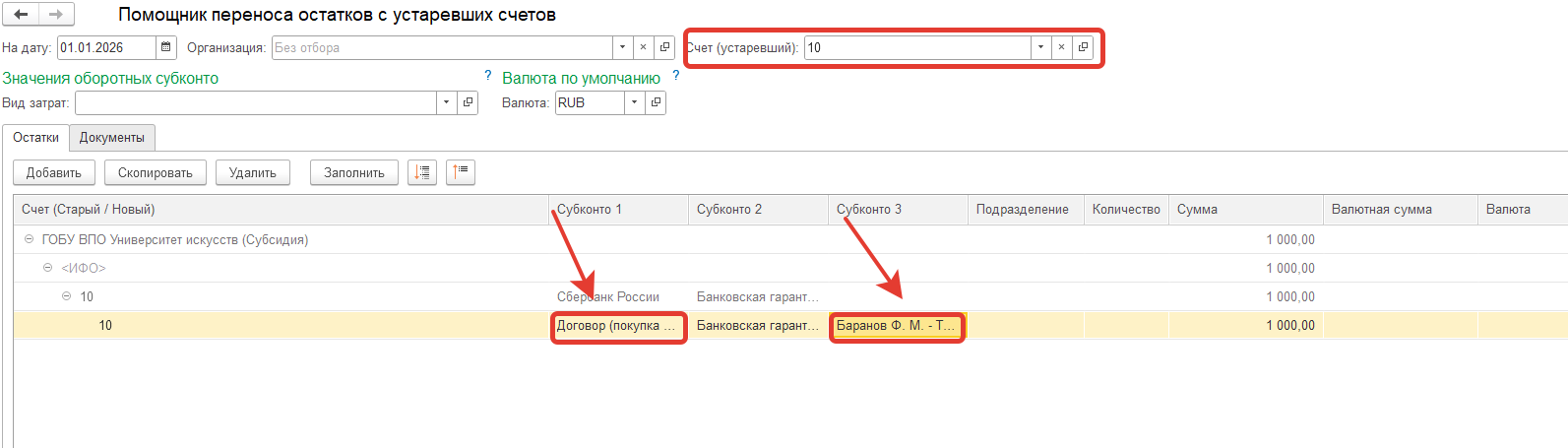
Task: Open the calendar picker for На дату
Action: pos(166,47)
